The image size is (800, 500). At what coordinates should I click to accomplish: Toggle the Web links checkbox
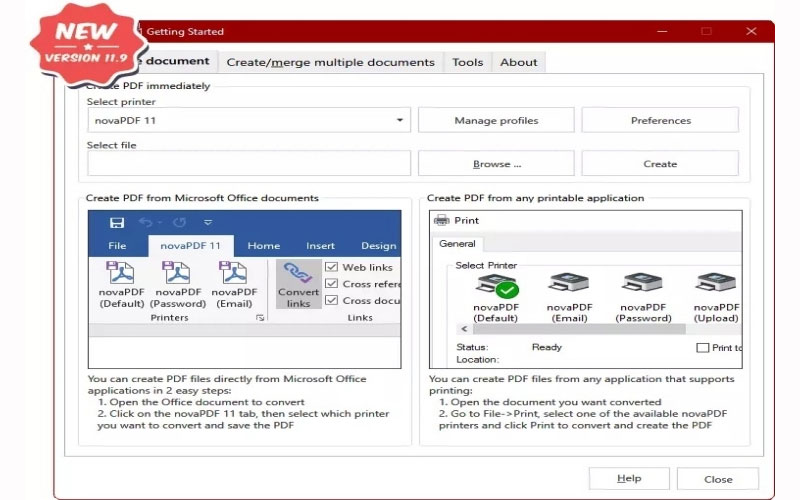coord(331,267)
